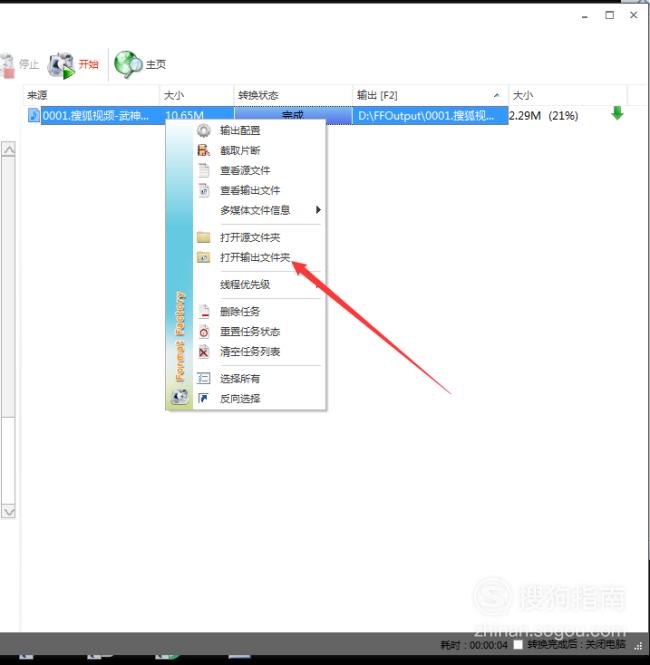Click the folder icon next to 打开源文件夹
The height and width of the screenshot is (665, 650).
coord(204,237)
